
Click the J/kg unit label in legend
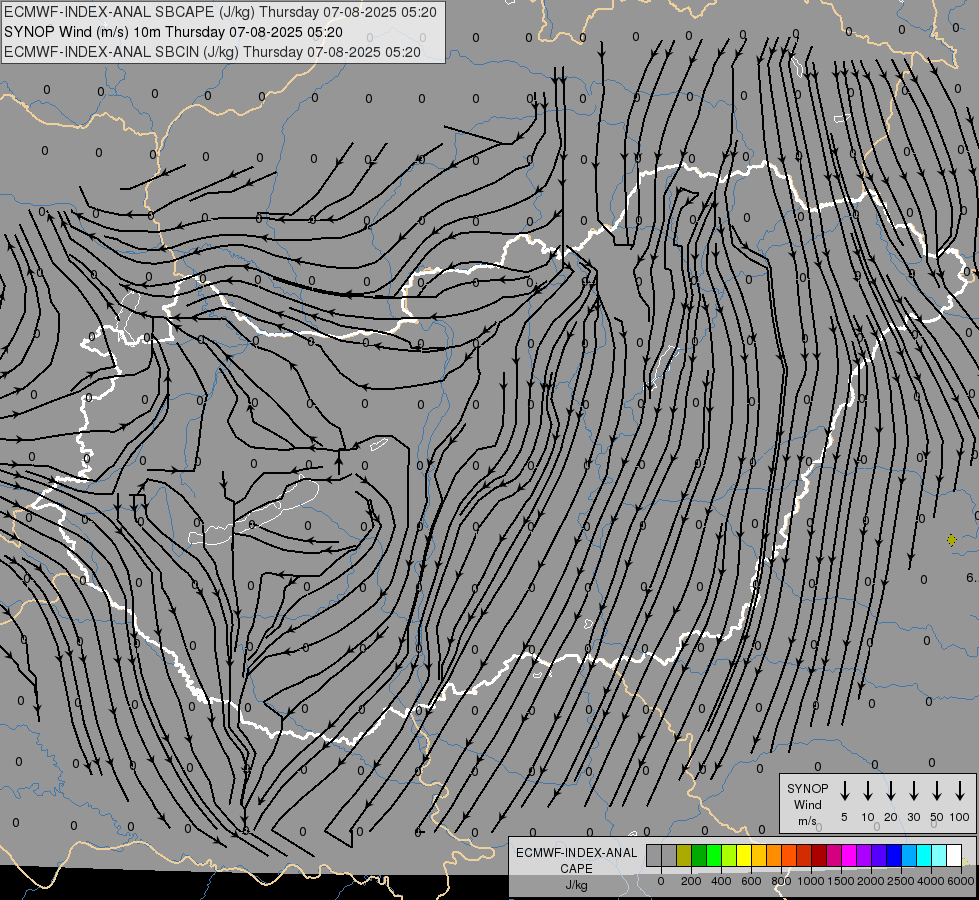576,885
